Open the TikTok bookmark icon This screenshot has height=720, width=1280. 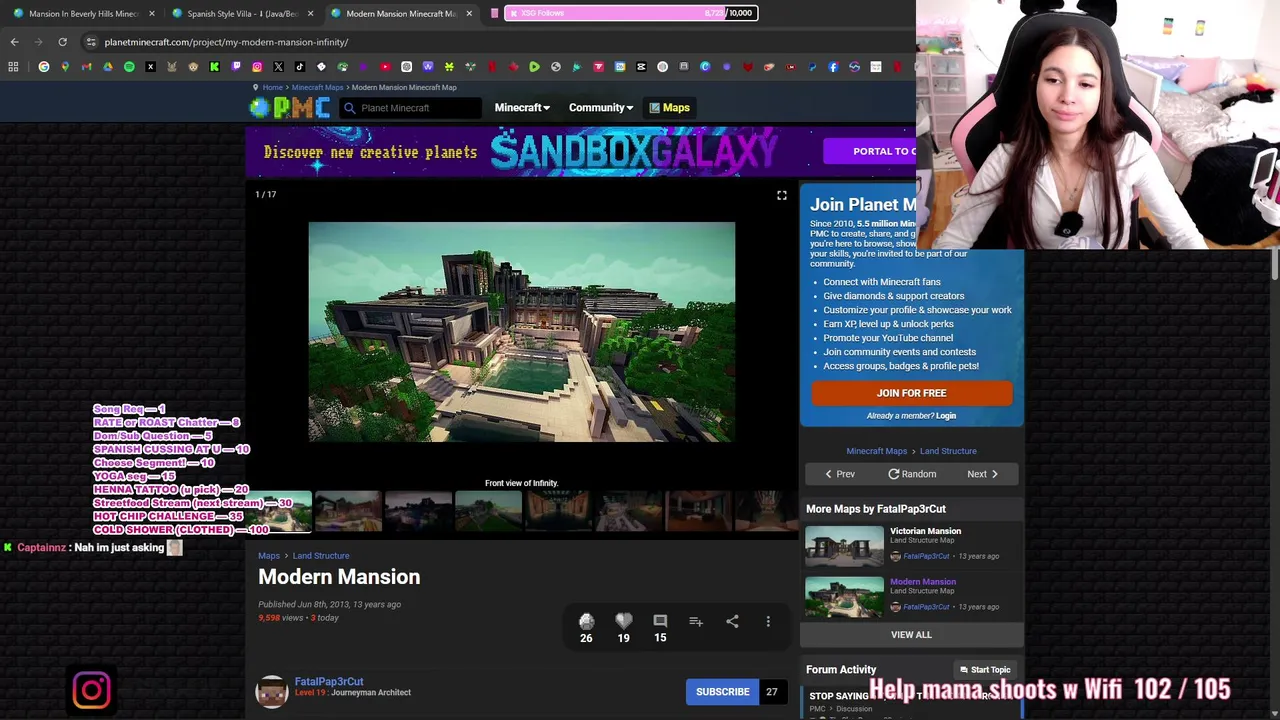coord(300,67)
